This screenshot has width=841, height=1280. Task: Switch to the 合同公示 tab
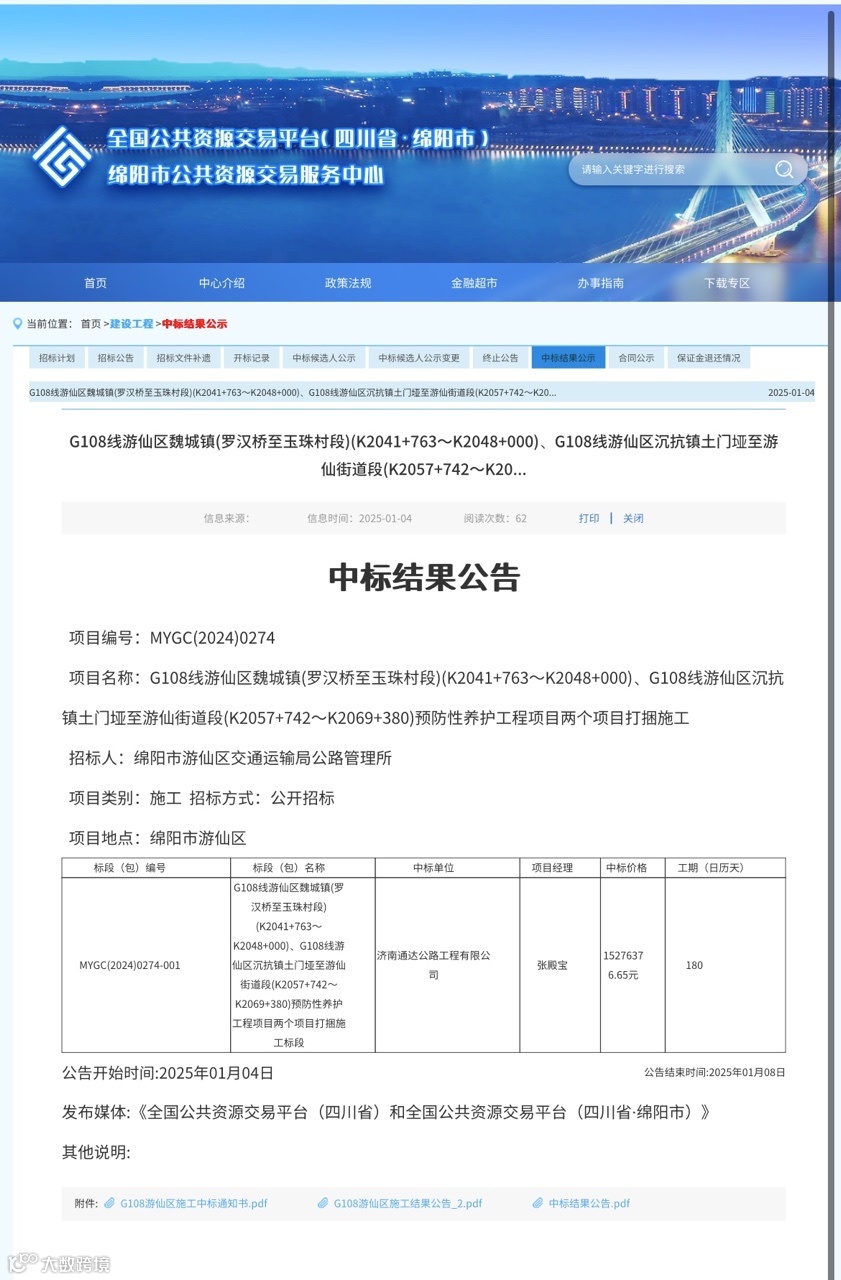coord(636,358)
